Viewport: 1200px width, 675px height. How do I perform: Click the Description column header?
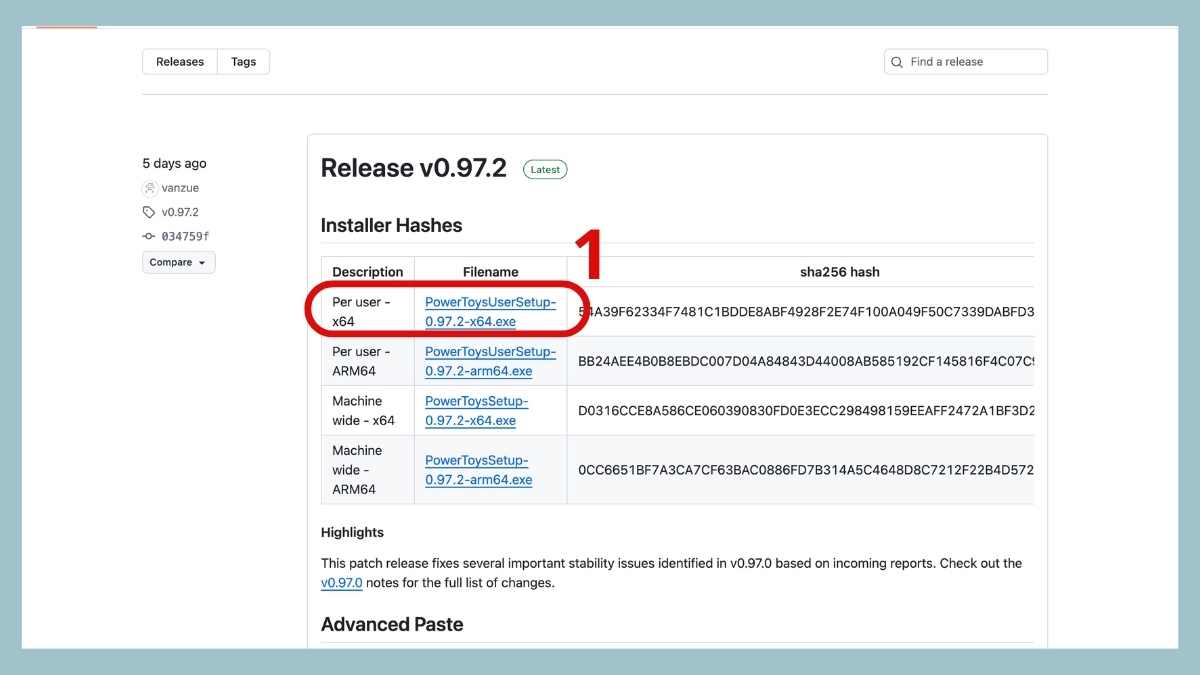[x=368, y=272]
